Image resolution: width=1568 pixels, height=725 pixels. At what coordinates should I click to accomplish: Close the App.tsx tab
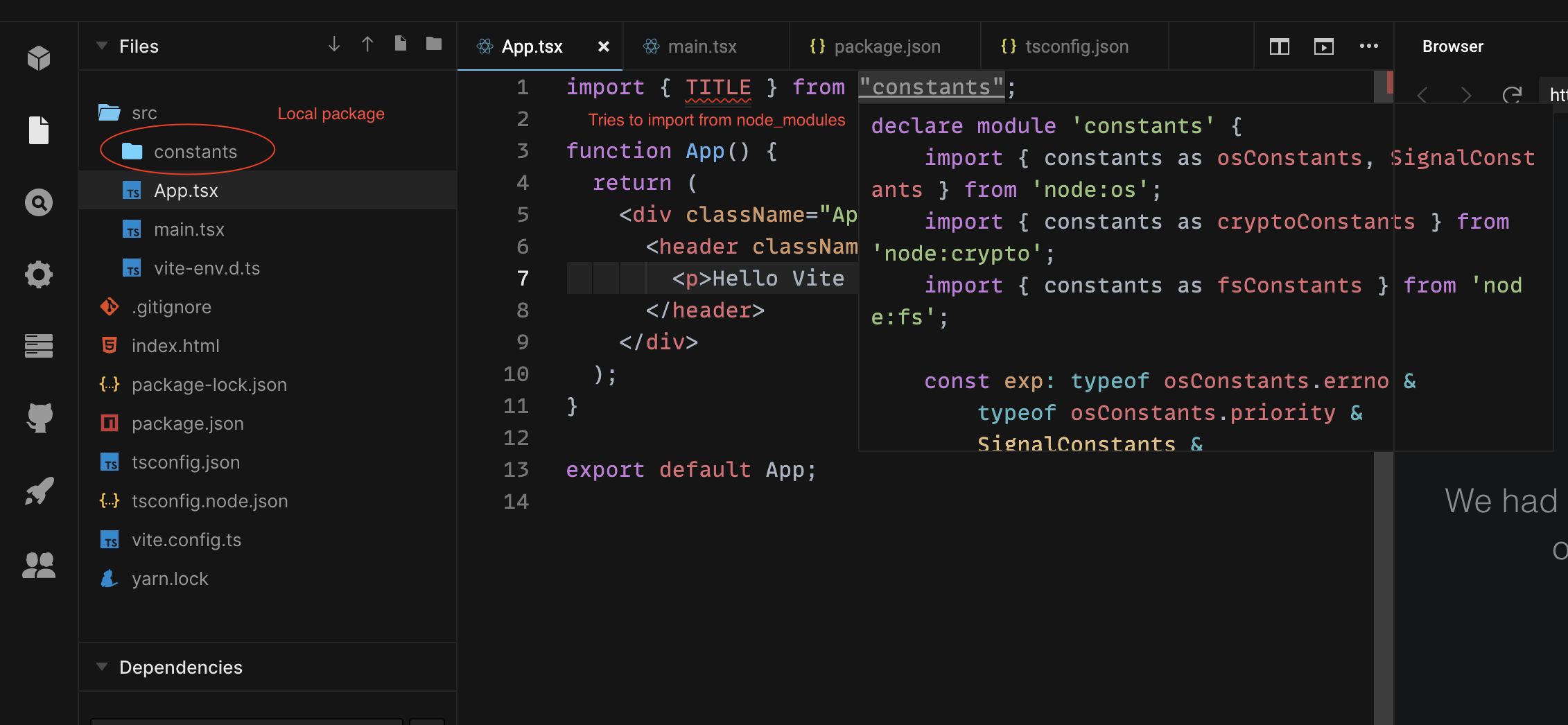(x=602, y=46)
